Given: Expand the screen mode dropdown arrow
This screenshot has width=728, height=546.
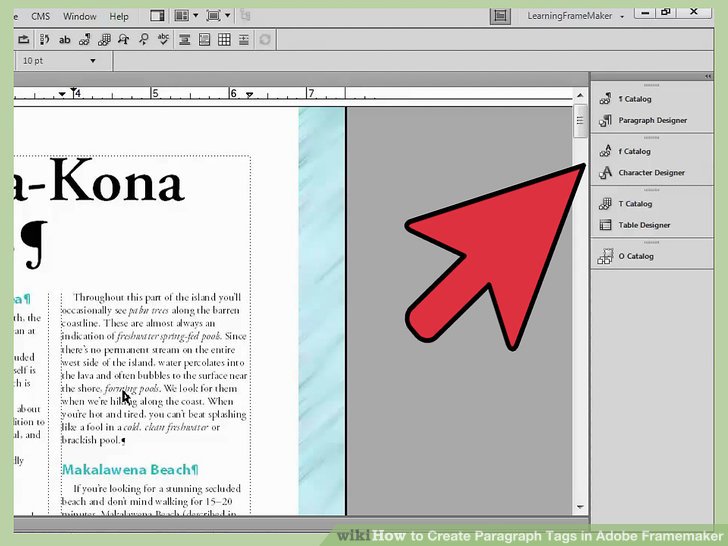Looking at the screenshot, I should (x=228, y=15).
